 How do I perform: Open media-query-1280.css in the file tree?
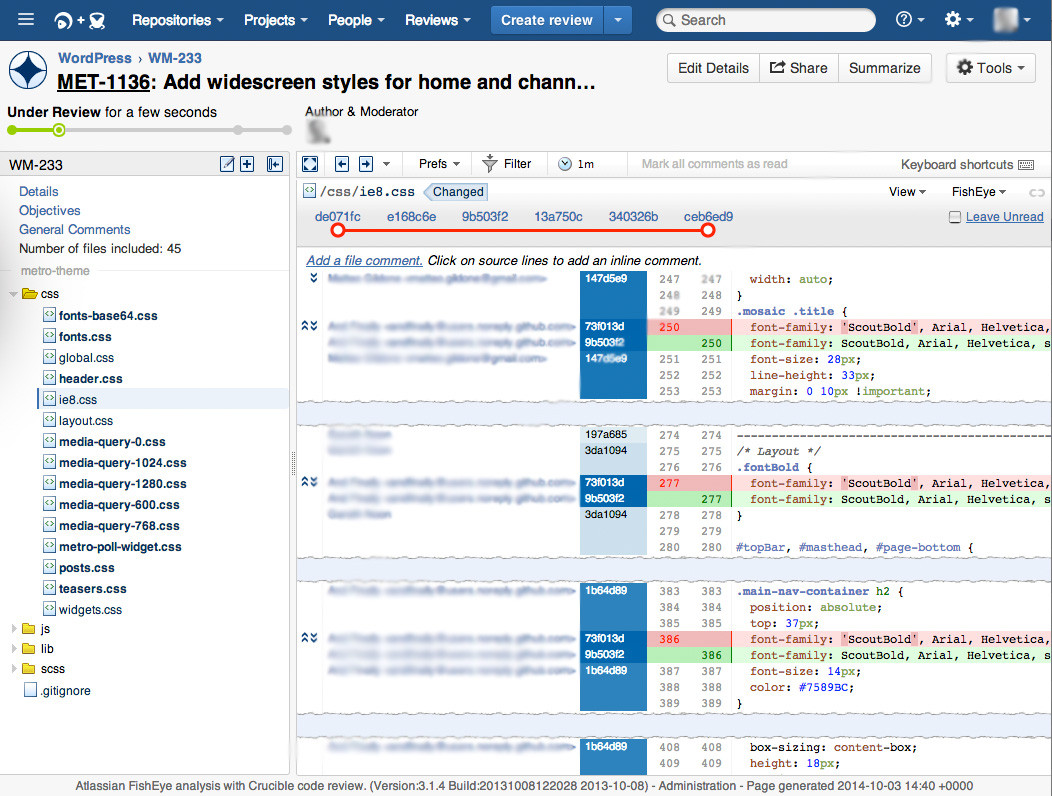click(x=123, y=483)
